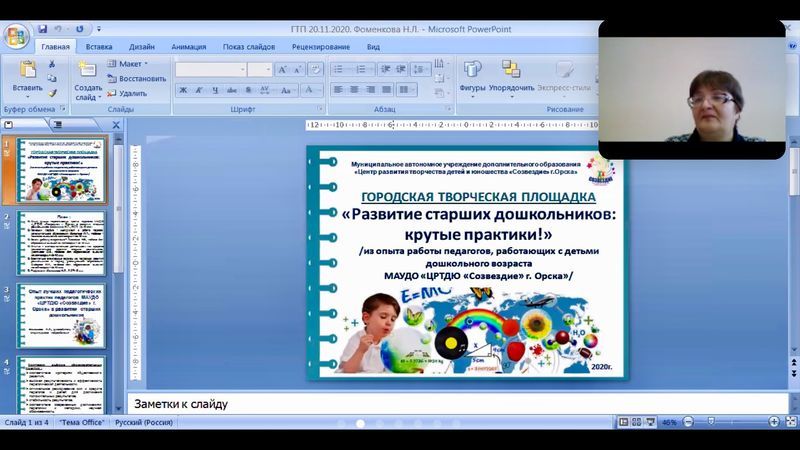Redo action in quick access toolbar
This screenshot has height=450, width=800.
pyautogui.click(x=80, y=29)
